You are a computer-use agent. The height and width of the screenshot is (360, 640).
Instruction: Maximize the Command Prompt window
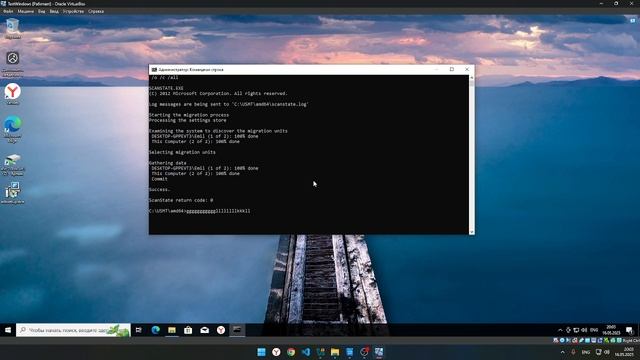[x=452, y=69]
